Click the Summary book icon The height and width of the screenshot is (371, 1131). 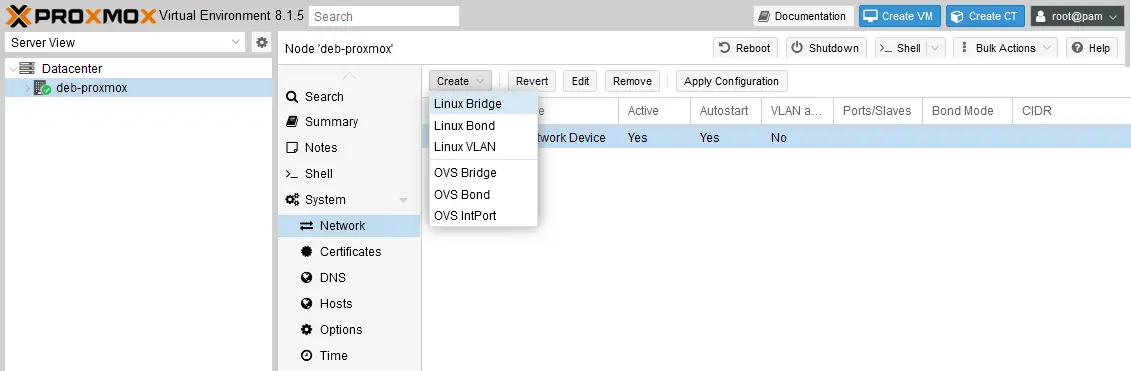click(291, 121)
